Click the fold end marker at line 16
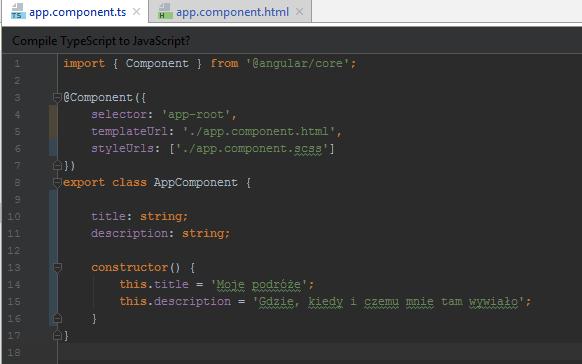 (57, 318)
